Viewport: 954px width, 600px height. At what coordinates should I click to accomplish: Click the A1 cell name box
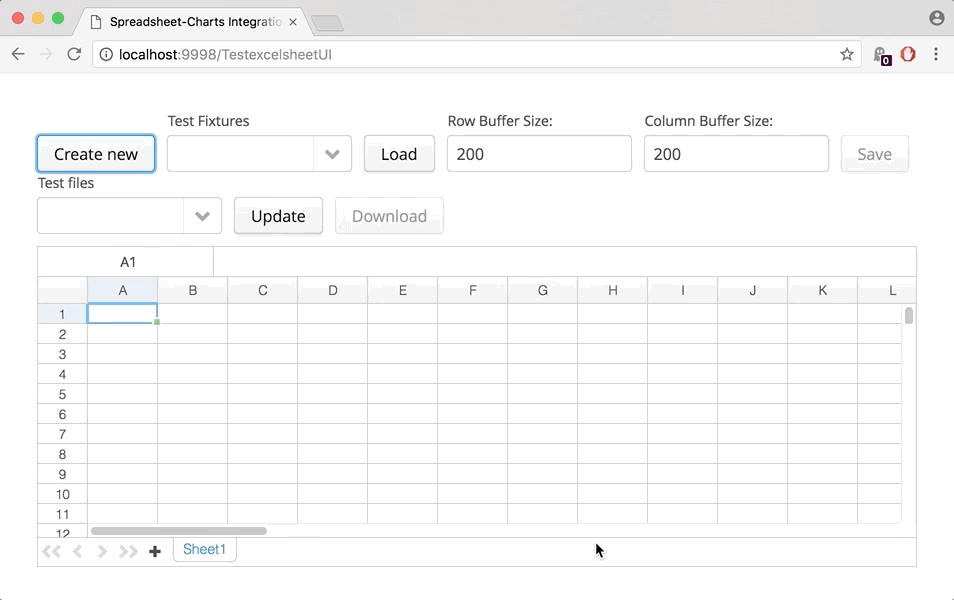tap(126, 262)
